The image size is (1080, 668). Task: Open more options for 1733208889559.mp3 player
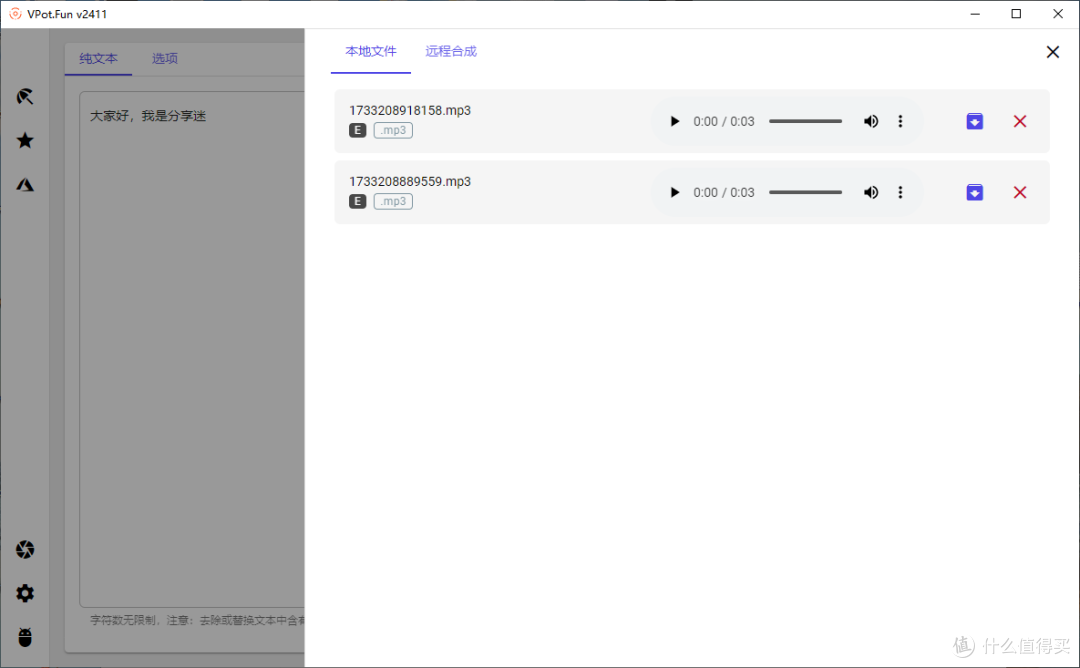900,192
